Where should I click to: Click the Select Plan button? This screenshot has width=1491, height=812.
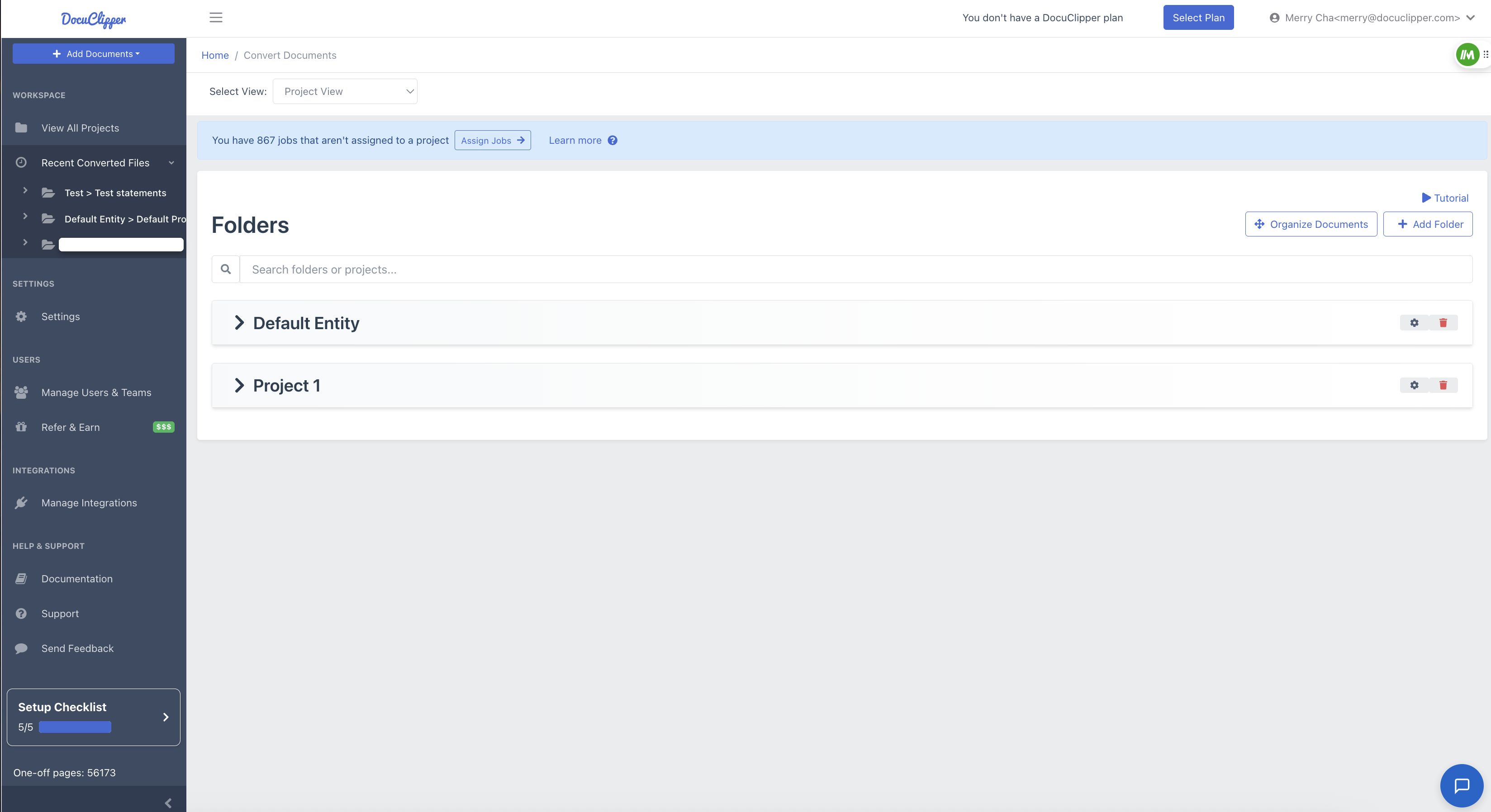[1198, 17]
